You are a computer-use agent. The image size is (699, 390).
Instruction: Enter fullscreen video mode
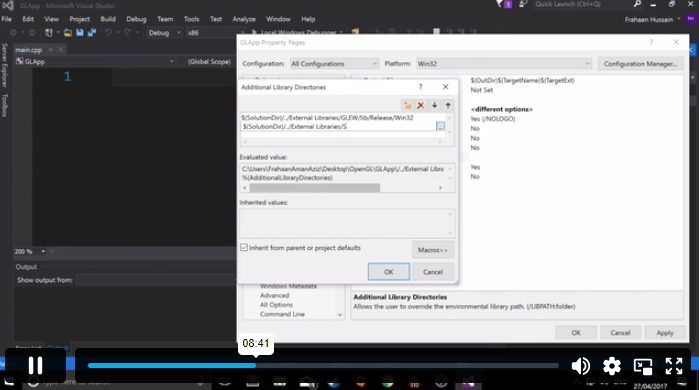tap(674, 366)
